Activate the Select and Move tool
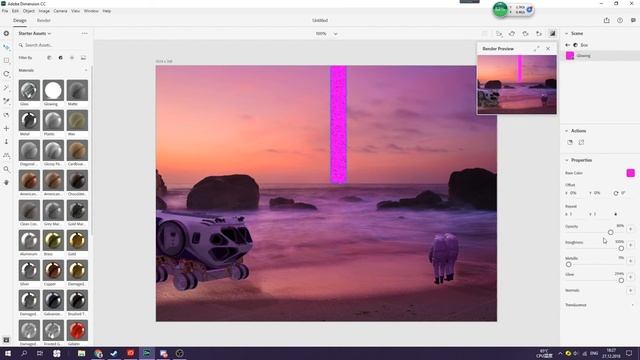 coord(6,47)
